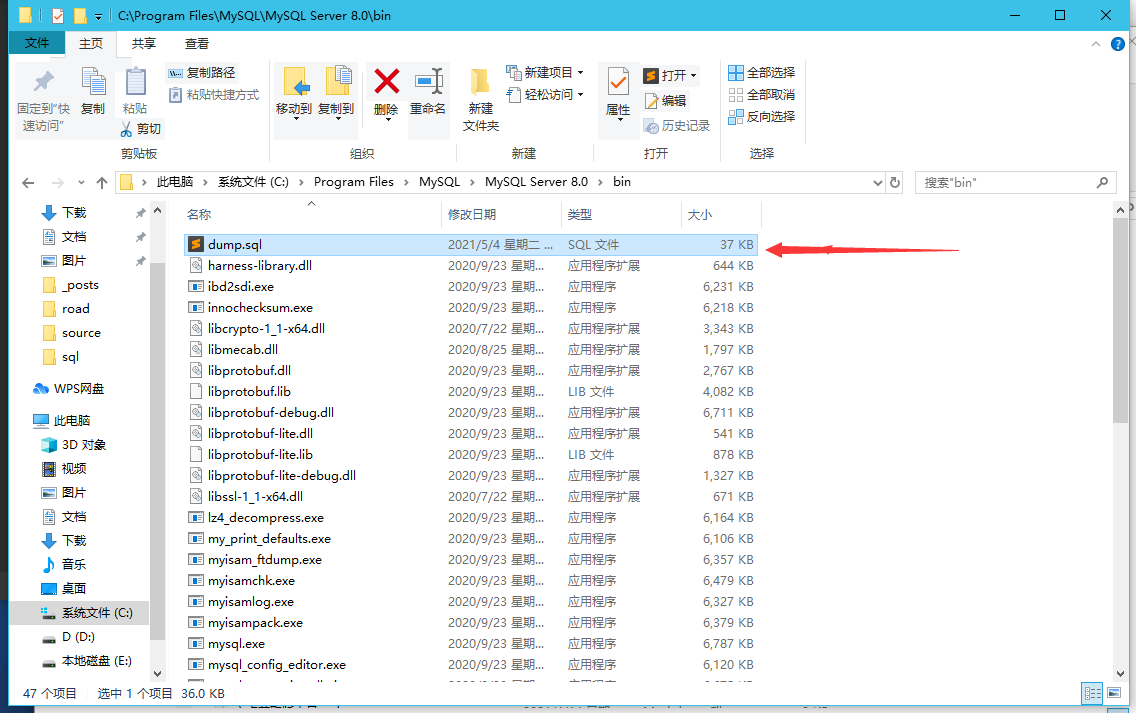Screen dimensions: 1136x713
Task: Switch to details view in status bar
Action: [x=1092, y=693]
